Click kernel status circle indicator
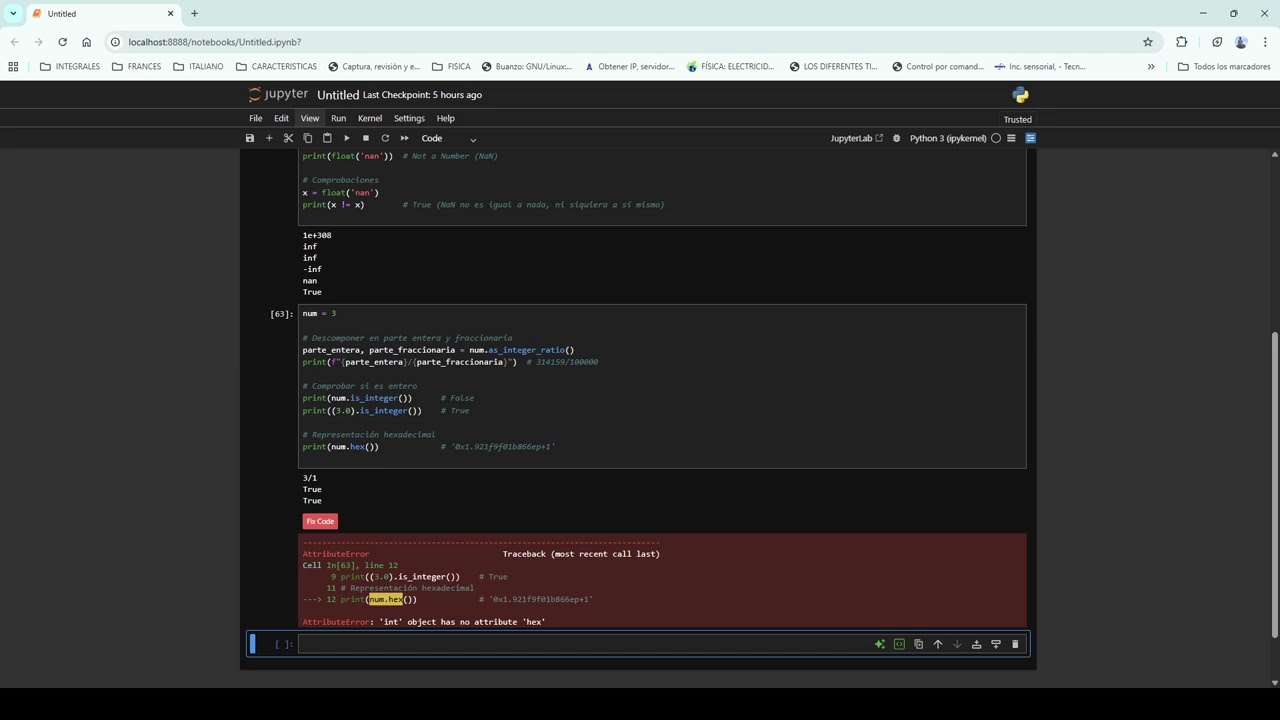 pos(996,138)
